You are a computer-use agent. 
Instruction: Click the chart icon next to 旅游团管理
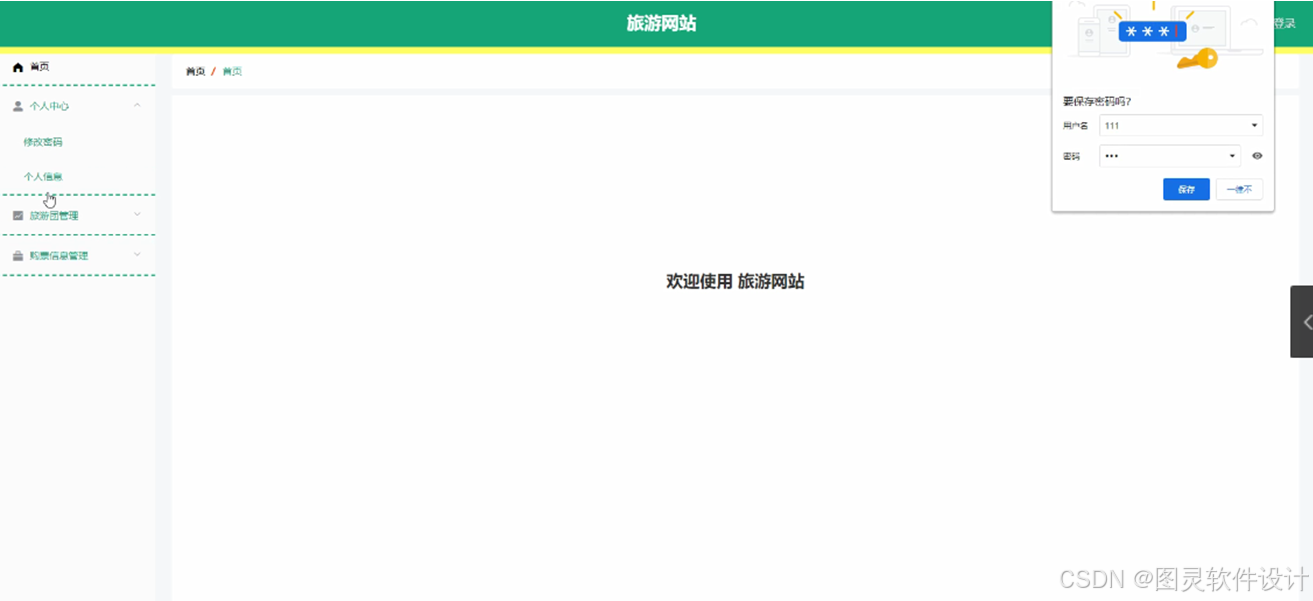click(17, 215)
